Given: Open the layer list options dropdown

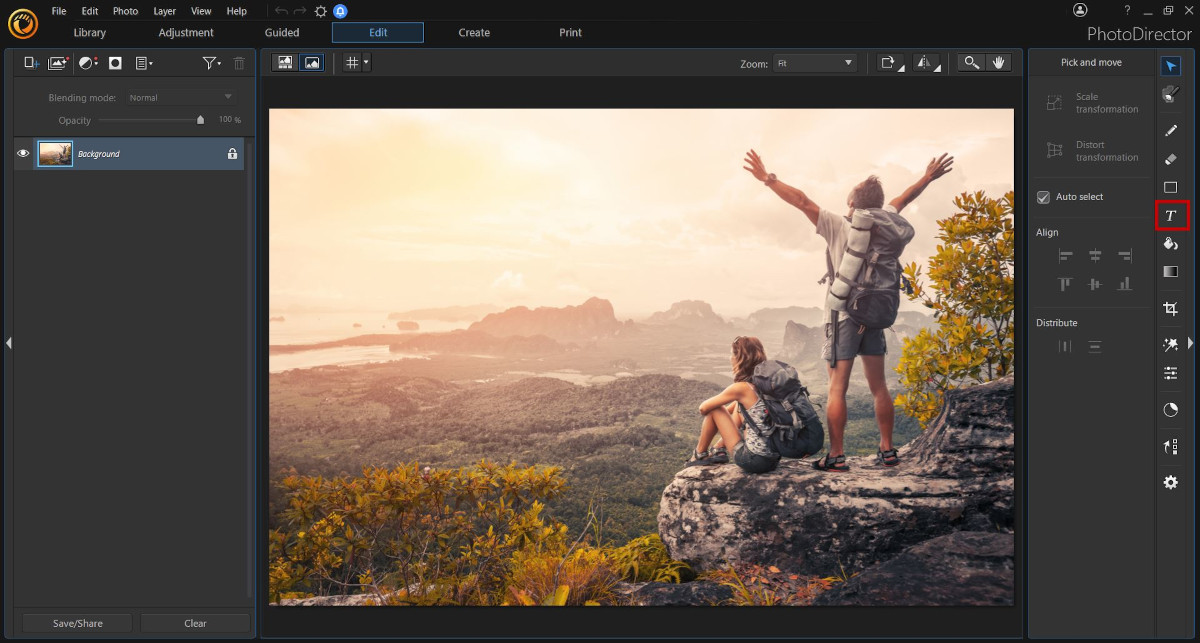Looking at the screenshot, I should (144, 63).
